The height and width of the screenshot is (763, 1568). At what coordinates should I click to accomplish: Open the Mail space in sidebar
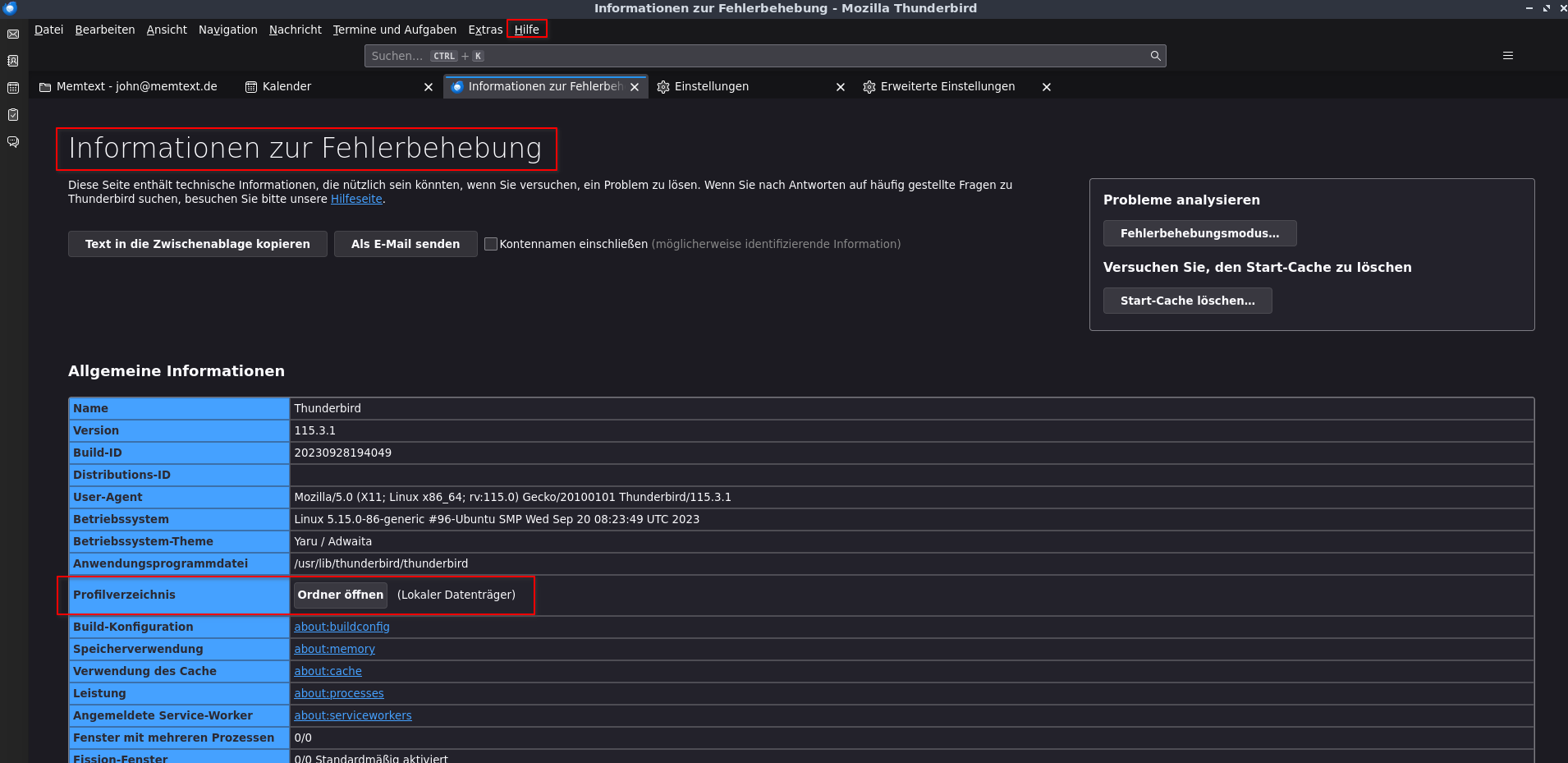[x=13, y=34]
